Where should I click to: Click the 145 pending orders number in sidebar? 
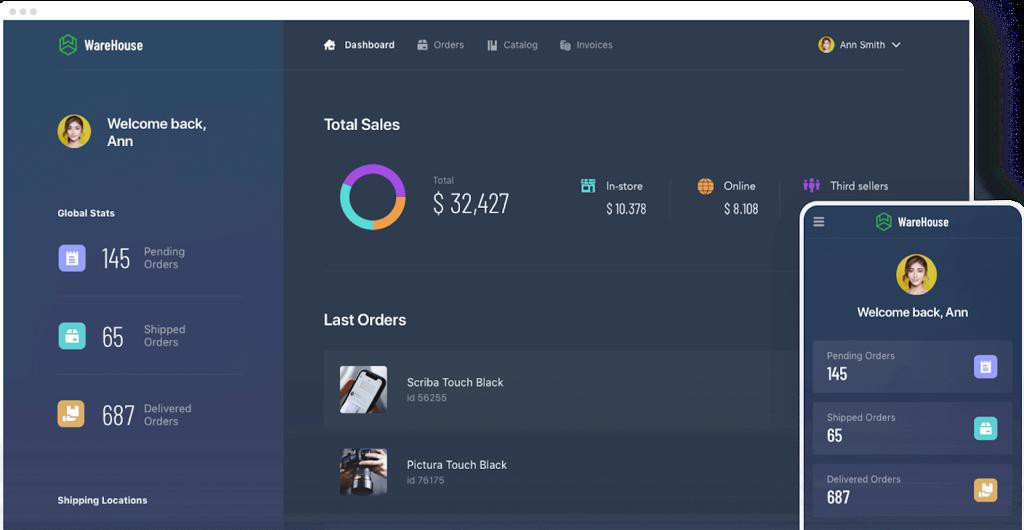116,258
